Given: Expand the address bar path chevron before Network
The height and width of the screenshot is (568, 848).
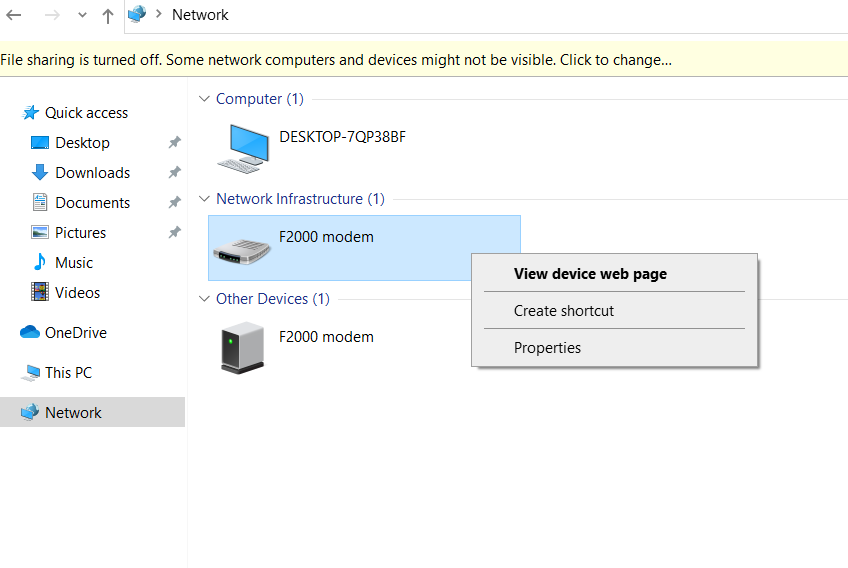Looking at the screenshot, I should coord(158,14).
